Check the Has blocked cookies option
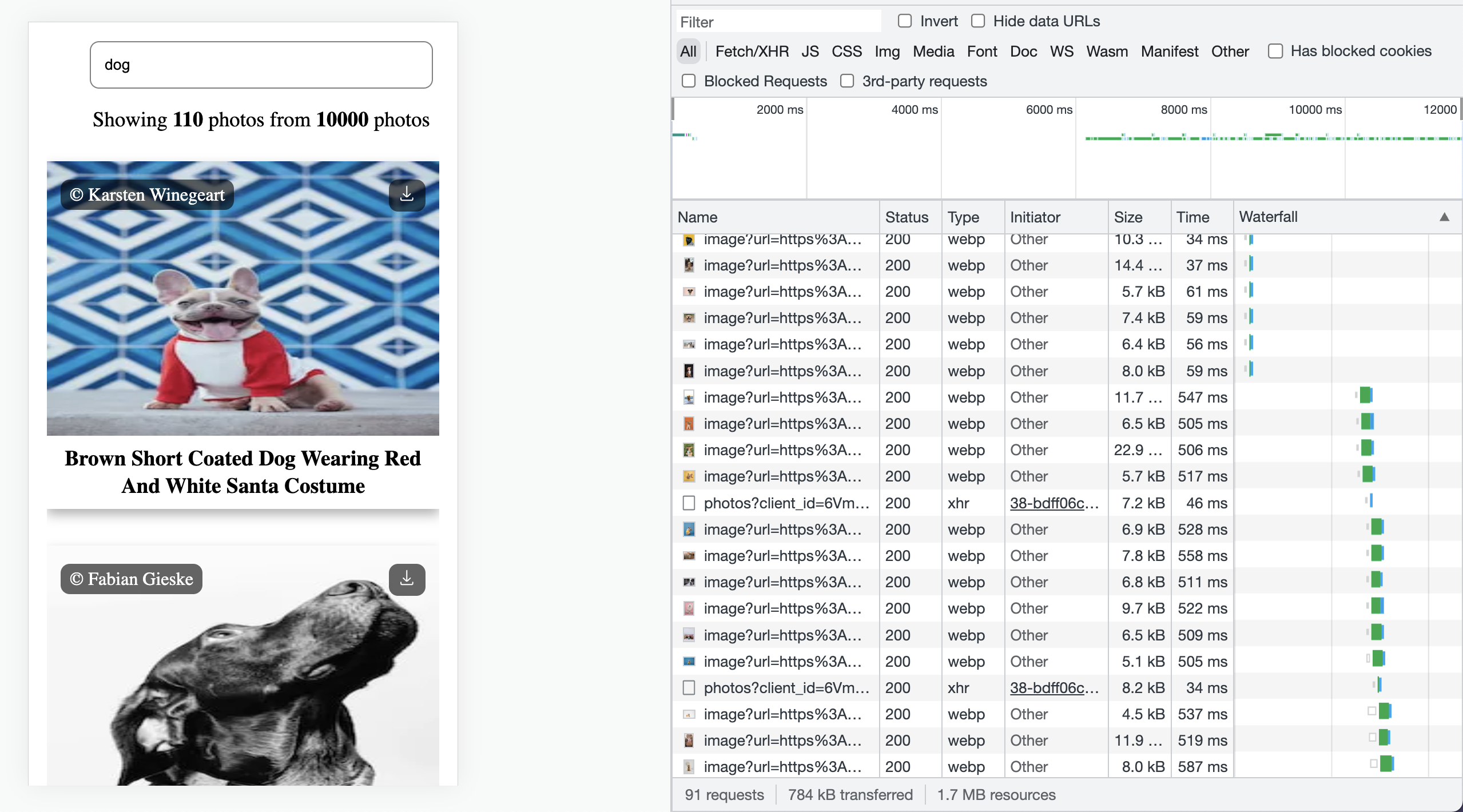Viewport: 1463px width, 812px height. [1275, 51]
